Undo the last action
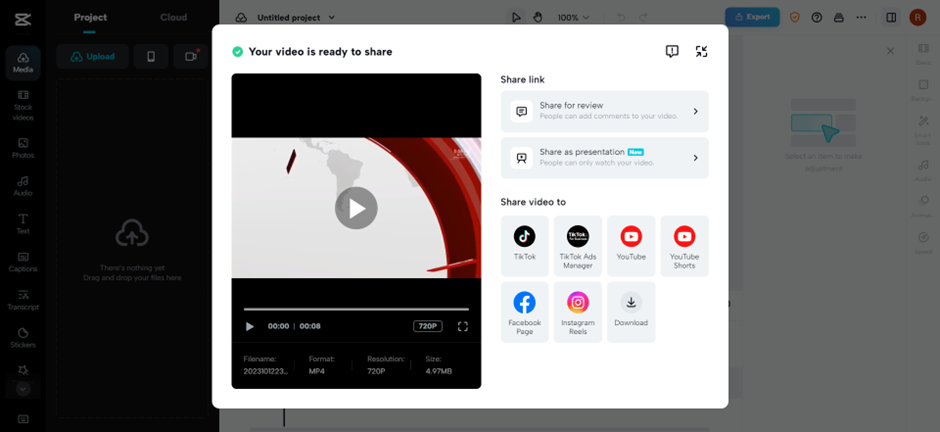The height and width of the screenshot is (432, 940). click(621, 17)
